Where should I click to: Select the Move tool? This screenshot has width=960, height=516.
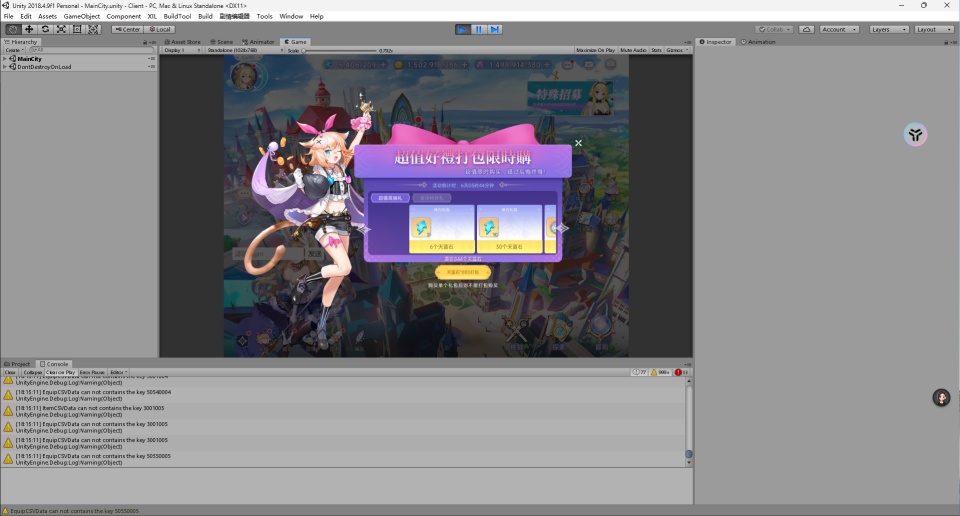(x=29, y=29)
